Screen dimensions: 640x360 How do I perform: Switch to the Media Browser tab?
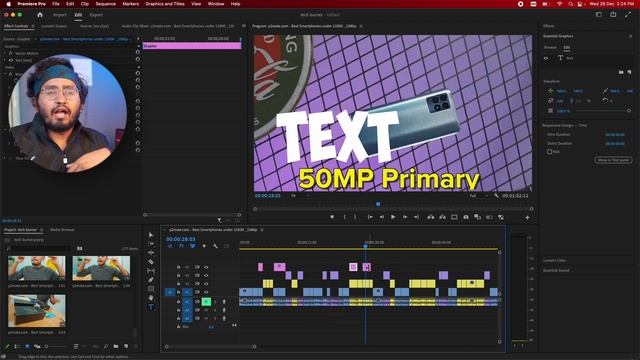(62, 230)
